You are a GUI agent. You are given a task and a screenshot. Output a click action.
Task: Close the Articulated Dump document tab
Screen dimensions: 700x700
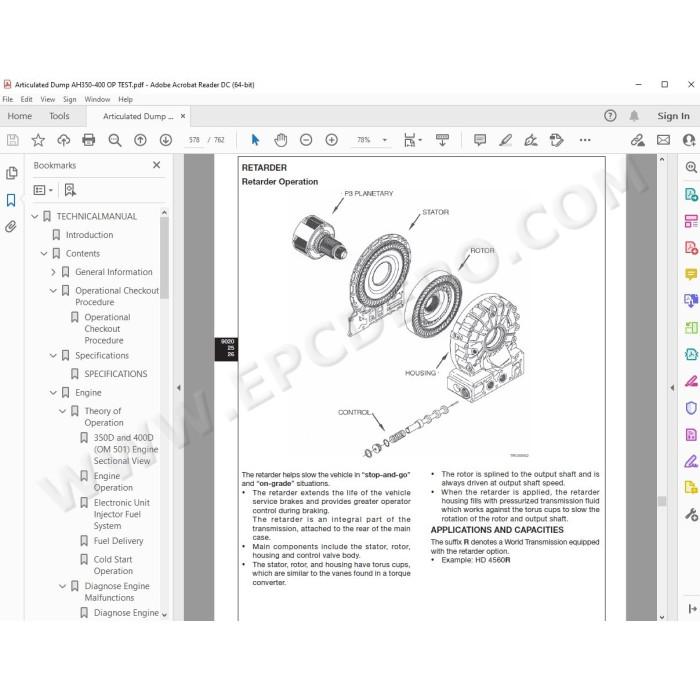click(x=183, y=116)
